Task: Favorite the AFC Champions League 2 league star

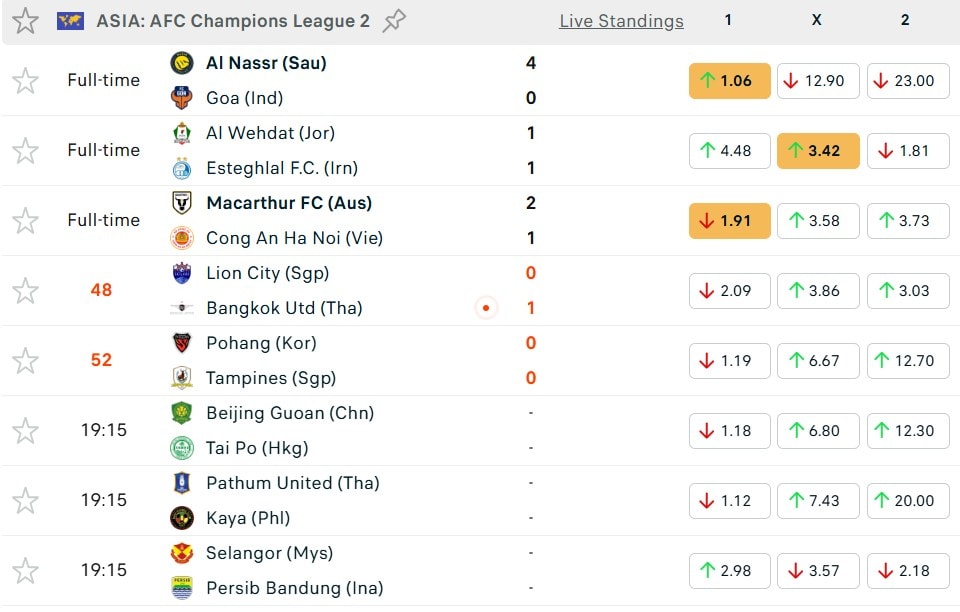Action: click(25, 21)
